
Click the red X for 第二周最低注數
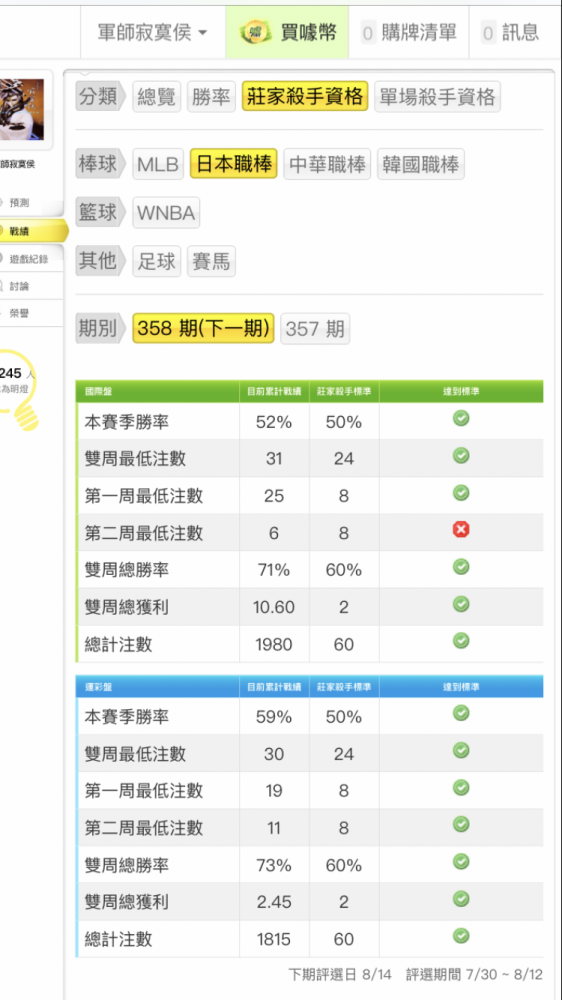[461, 530]
